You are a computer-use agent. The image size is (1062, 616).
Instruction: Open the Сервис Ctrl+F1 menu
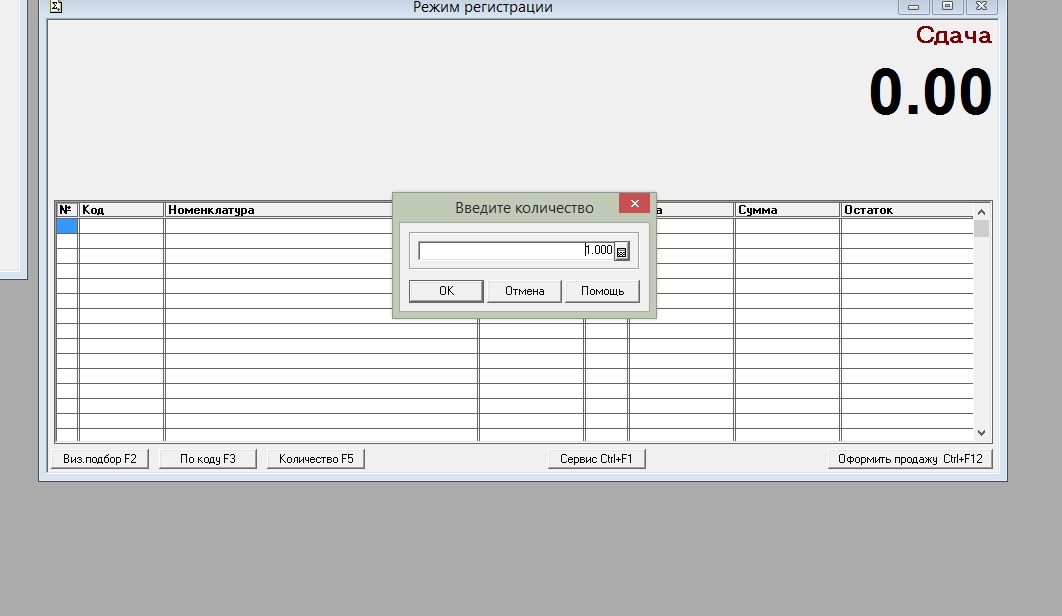coord(596,459)
